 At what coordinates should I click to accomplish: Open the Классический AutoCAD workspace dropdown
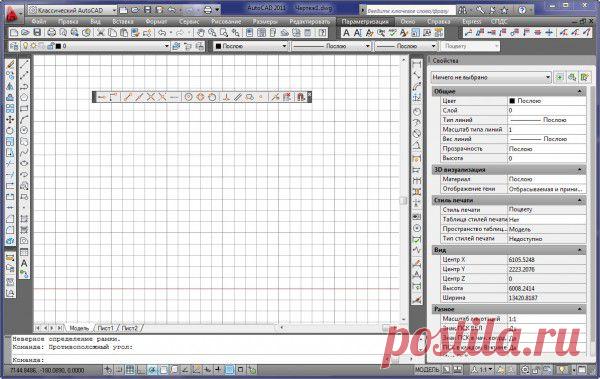point(72,10)
